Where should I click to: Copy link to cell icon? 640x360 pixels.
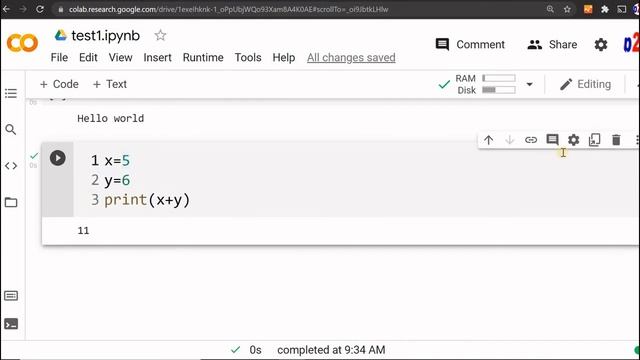pos(531,140)
